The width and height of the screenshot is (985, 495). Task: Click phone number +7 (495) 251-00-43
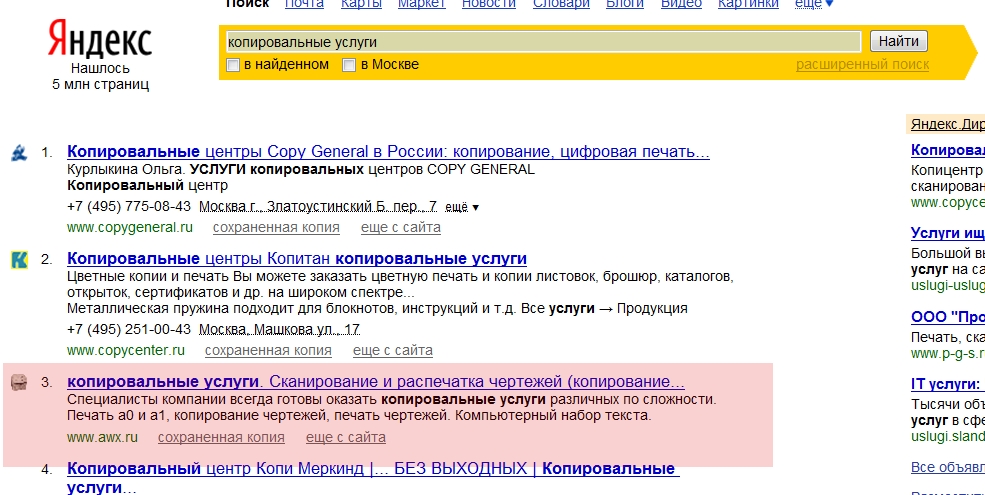click(129, 329)
